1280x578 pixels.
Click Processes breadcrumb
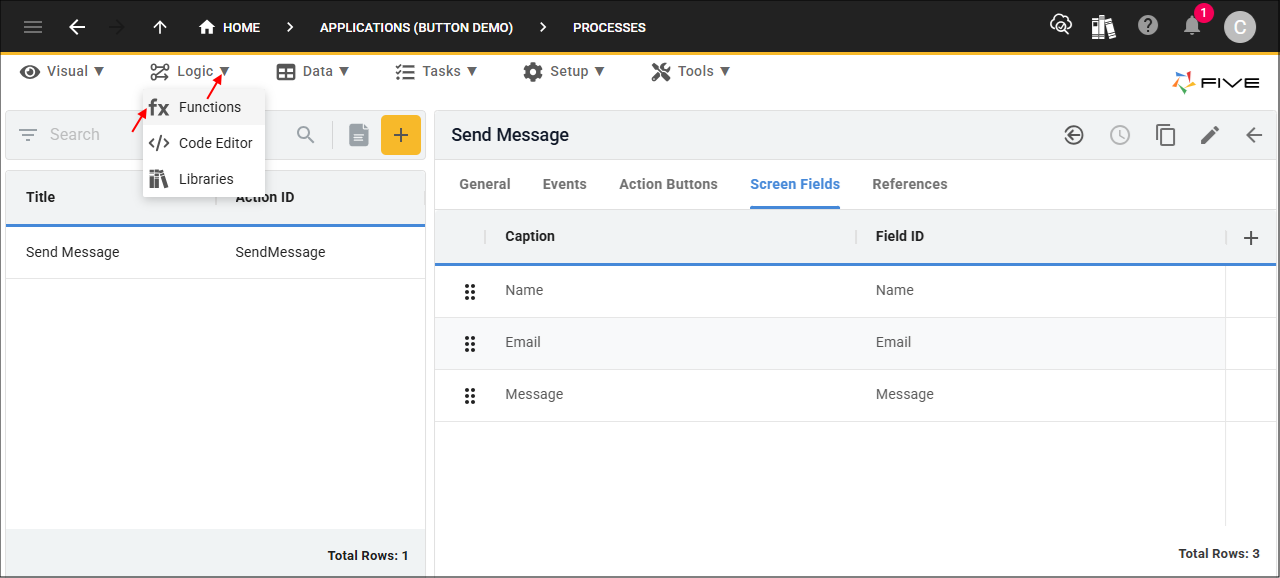click(x=610, y=28)
